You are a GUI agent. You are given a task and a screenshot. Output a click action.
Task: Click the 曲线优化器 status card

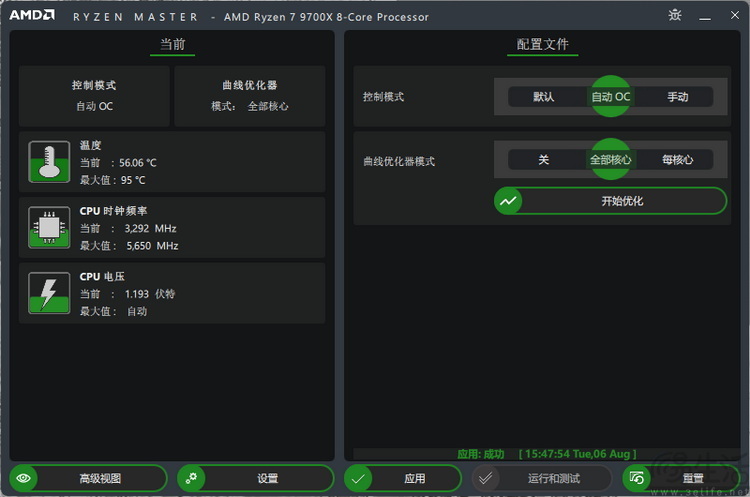pos(250,96)
